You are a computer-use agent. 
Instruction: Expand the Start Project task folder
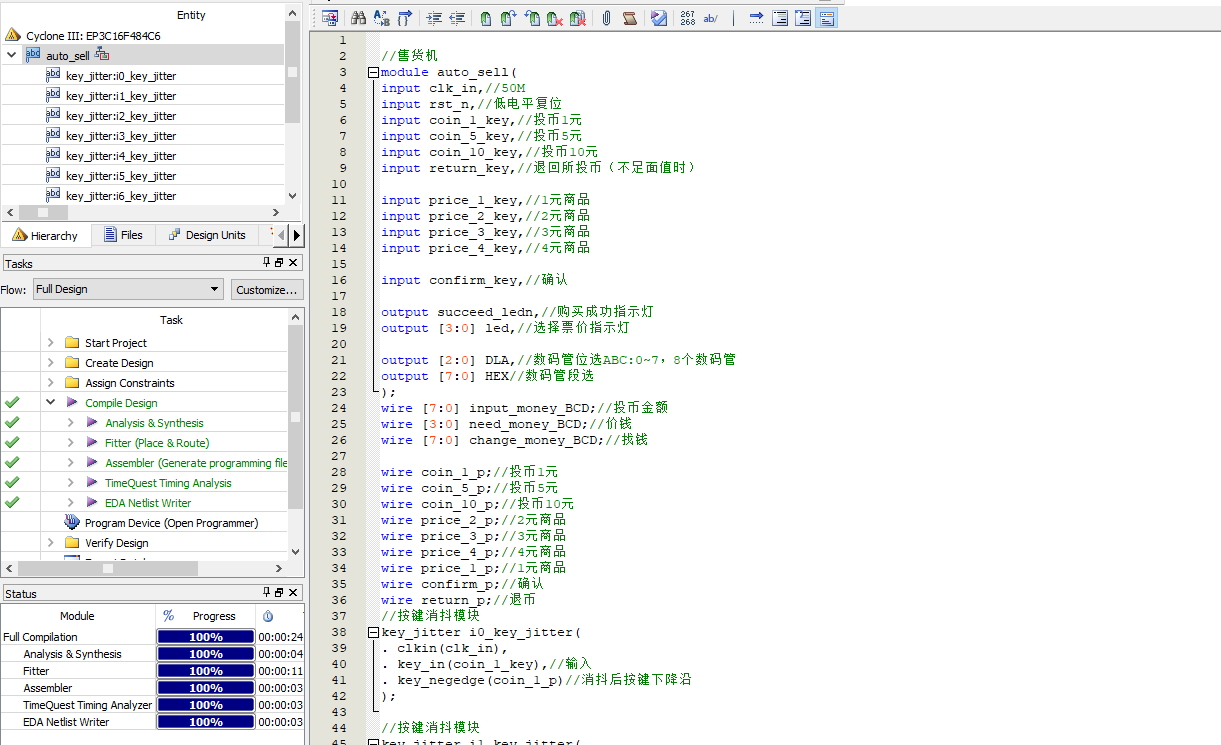click(52, 343)
